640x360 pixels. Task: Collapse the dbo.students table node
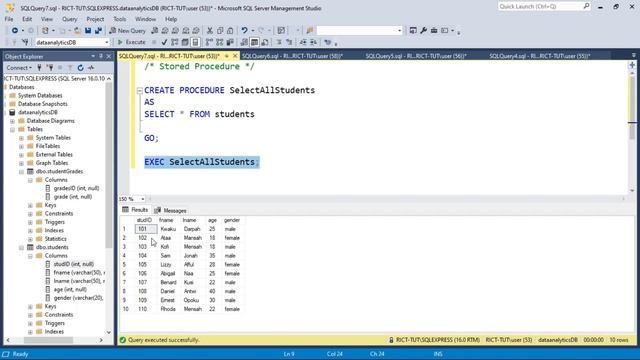coord(21,247)
